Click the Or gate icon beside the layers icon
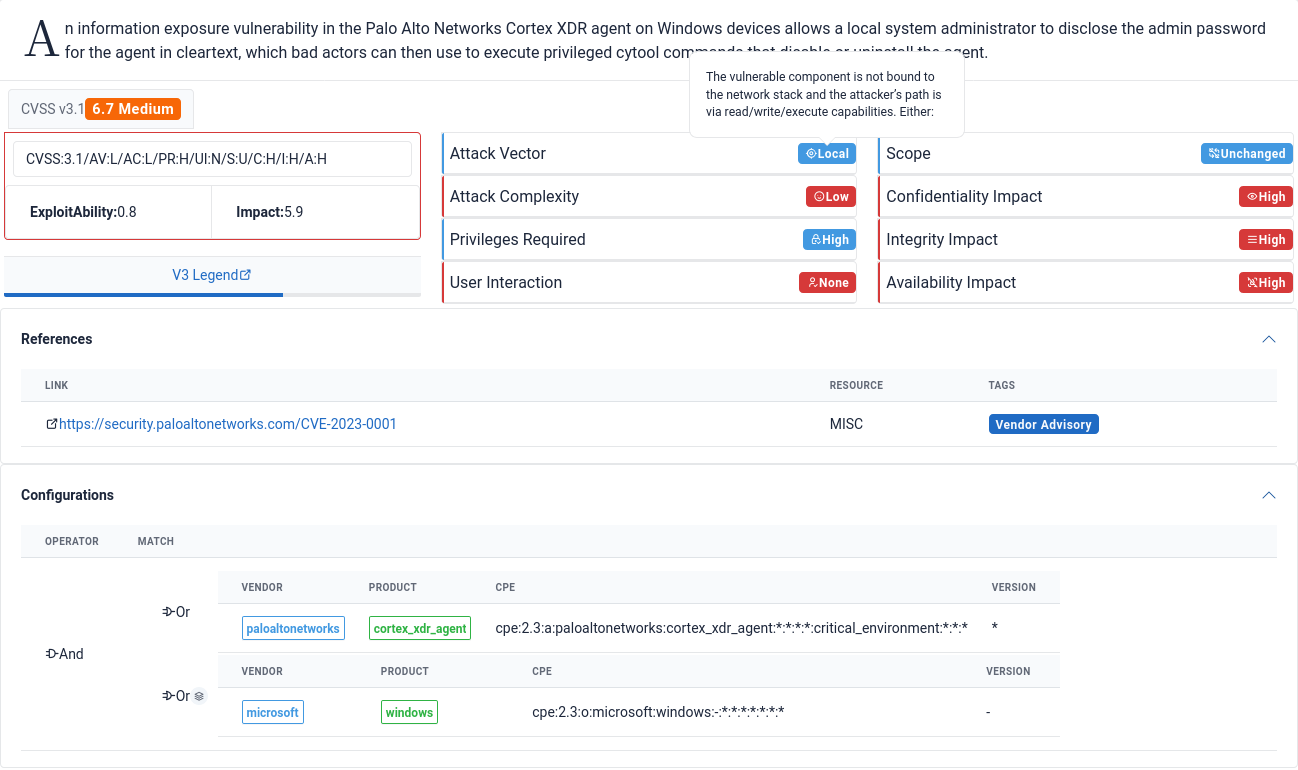The image size is (1298, 770). (168, 696)
